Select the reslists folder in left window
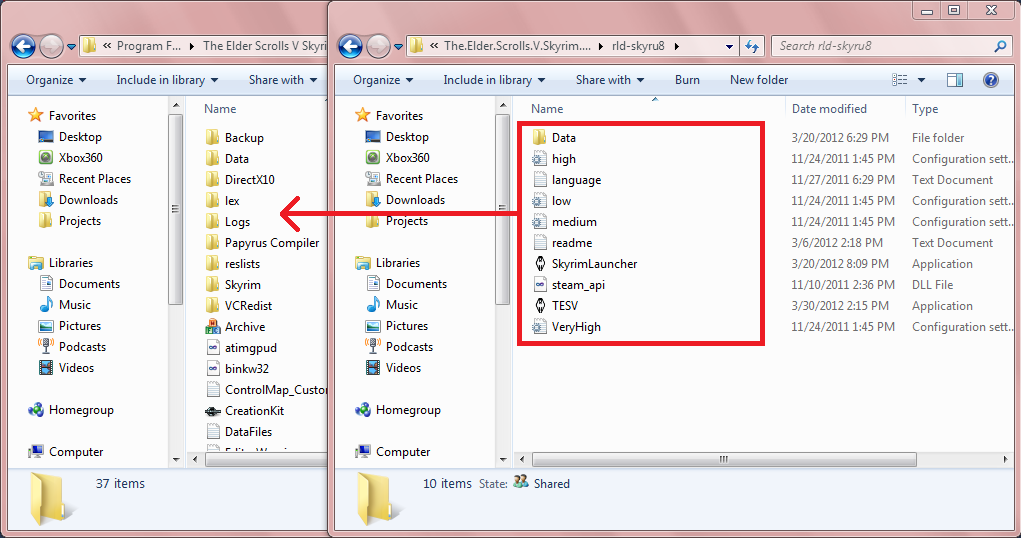 tap(242, 264)
